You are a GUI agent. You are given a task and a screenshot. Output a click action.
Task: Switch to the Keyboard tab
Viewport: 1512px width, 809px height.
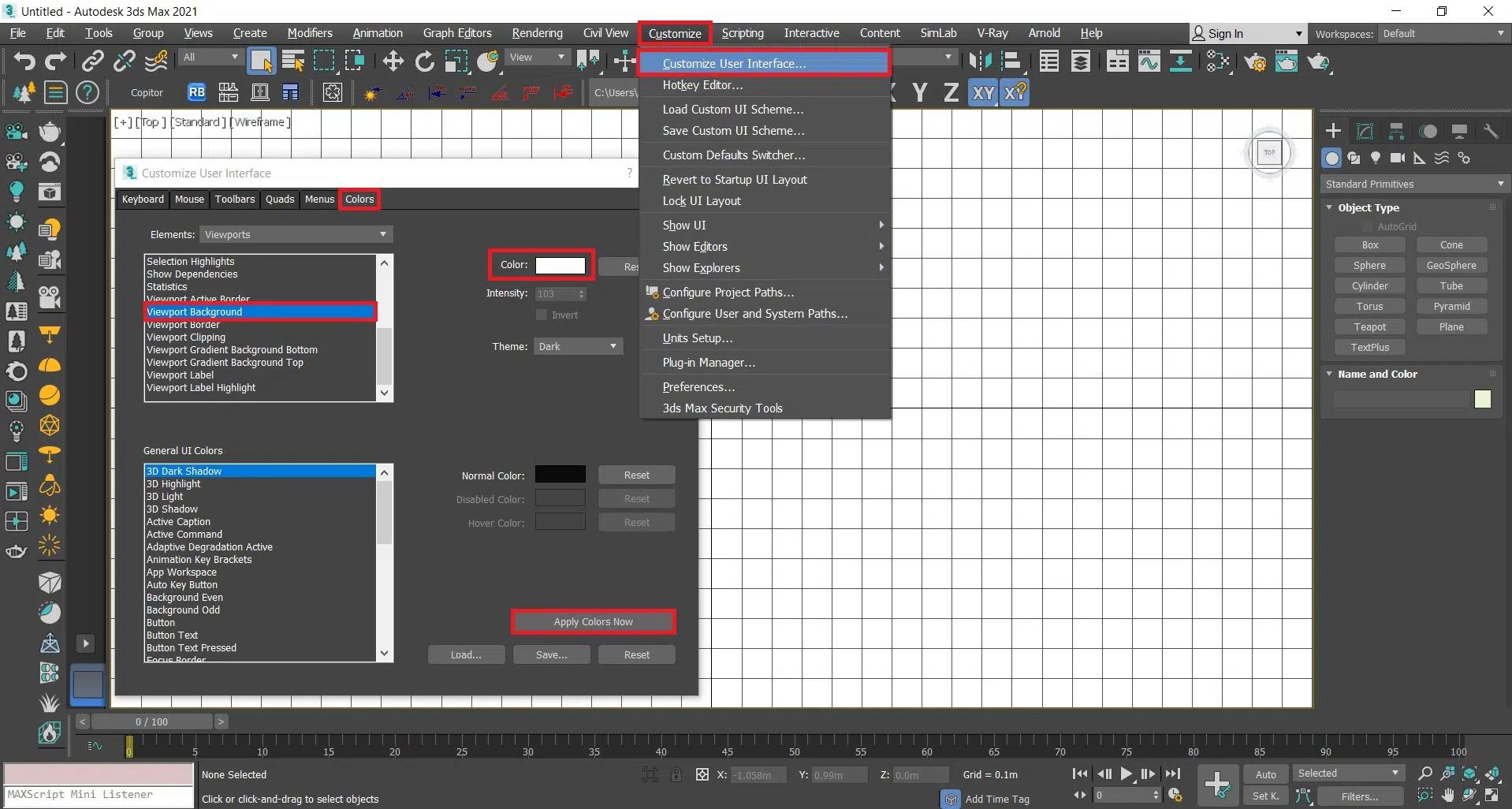point(143,199)
